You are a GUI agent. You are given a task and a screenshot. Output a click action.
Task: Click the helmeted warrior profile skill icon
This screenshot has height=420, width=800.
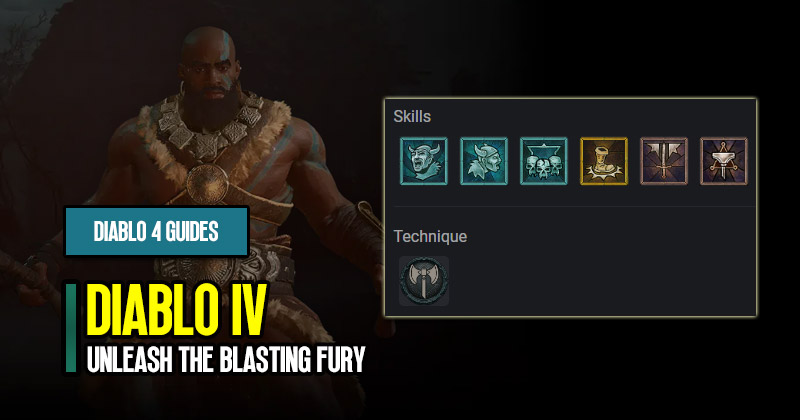[484, 161]
